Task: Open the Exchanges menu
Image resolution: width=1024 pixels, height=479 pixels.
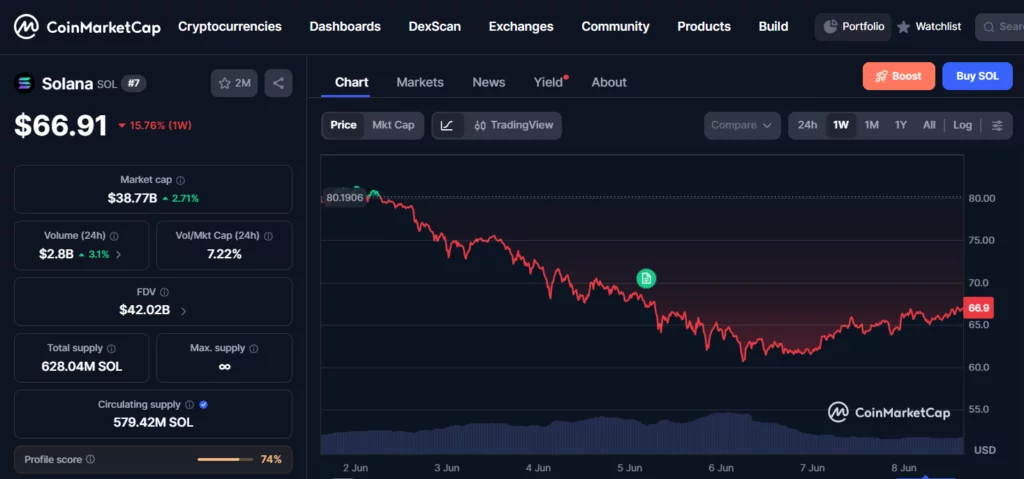Action: (521, 27)
